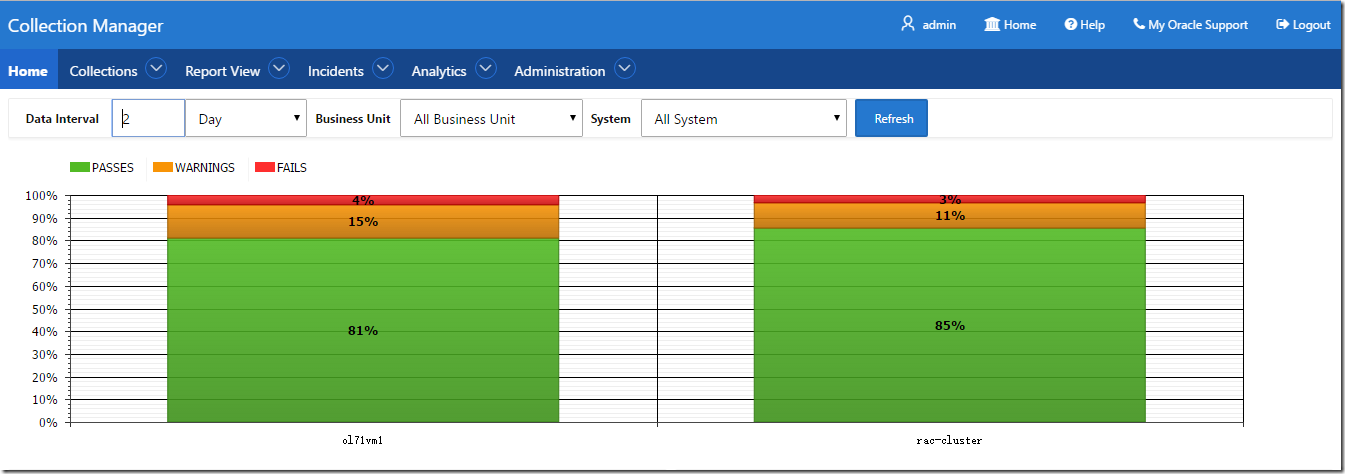Viewport: 1345px width, 474px height.
Task: Click the My Oracle Support phone icon
Action: (x=1139, y=24)
